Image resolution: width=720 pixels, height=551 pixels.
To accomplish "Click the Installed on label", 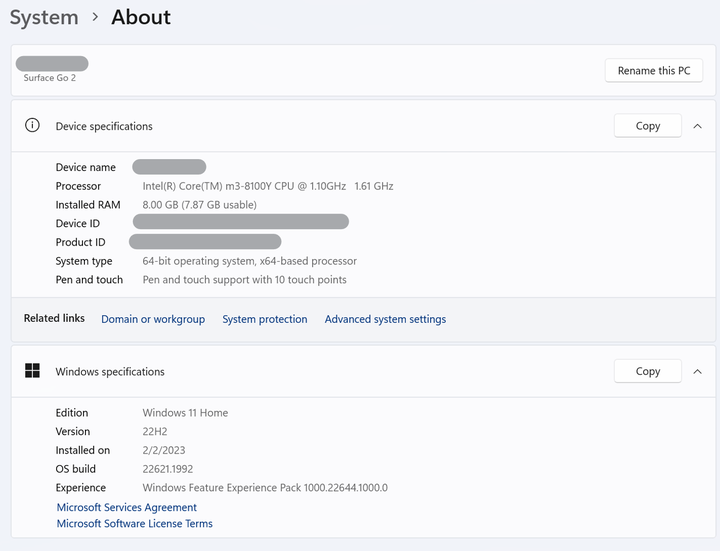I will pyautogui.click(x=83, y=450).
